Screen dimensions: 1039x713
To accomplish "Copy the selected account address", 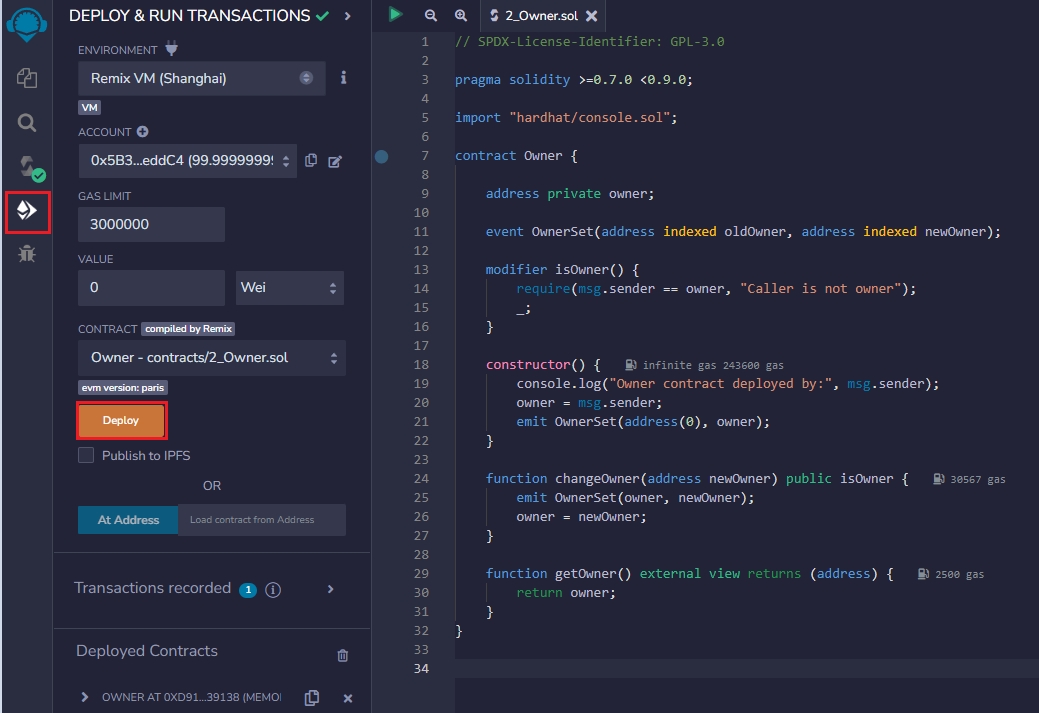I will [x=311, y=161].
